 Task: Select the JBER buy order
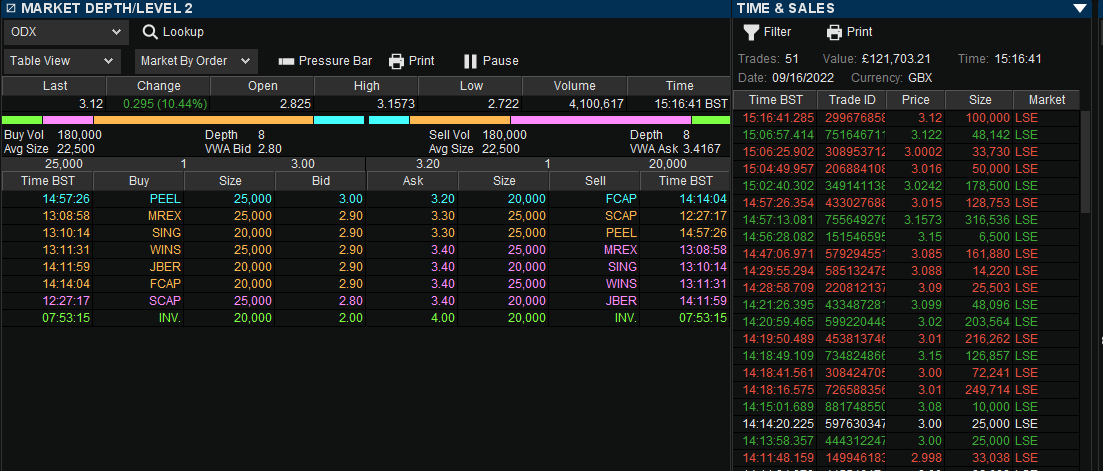click(184, 266)
